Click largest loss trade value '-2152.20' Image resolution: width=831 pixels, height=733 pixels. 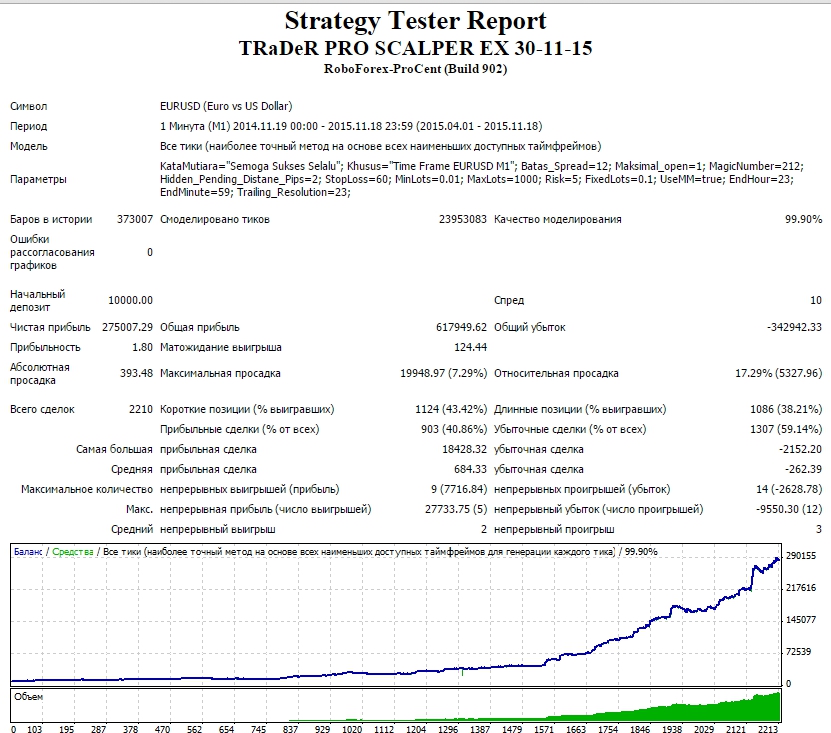[800, 450]
